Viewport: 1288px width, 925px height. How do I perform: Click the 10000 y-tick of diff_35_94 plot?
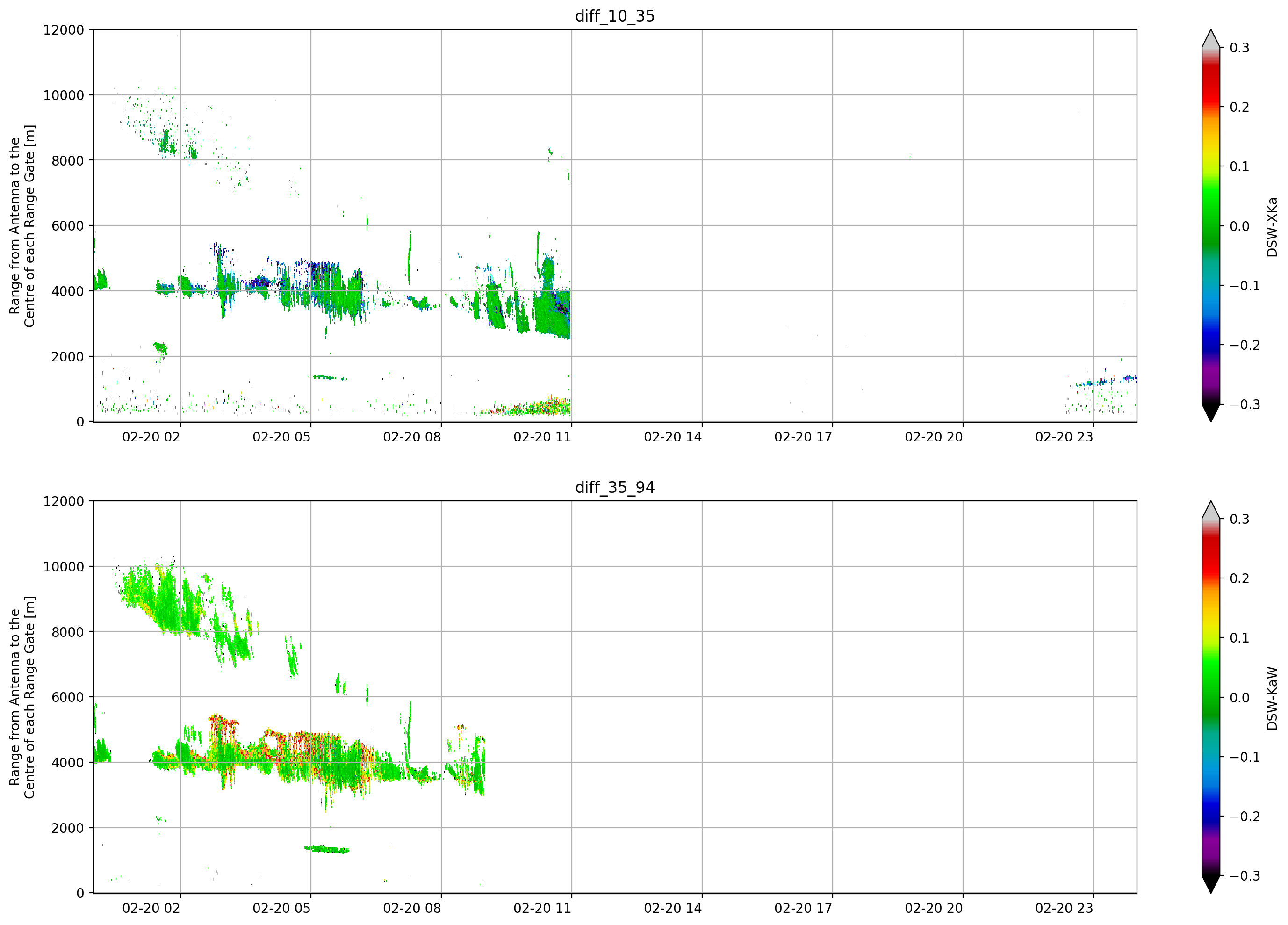coord(64,567)
